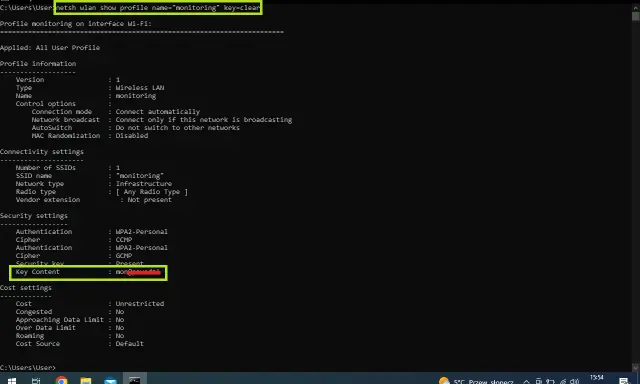
Task: Click the 'CCMP' cipher value
Action: click(124, 240)
